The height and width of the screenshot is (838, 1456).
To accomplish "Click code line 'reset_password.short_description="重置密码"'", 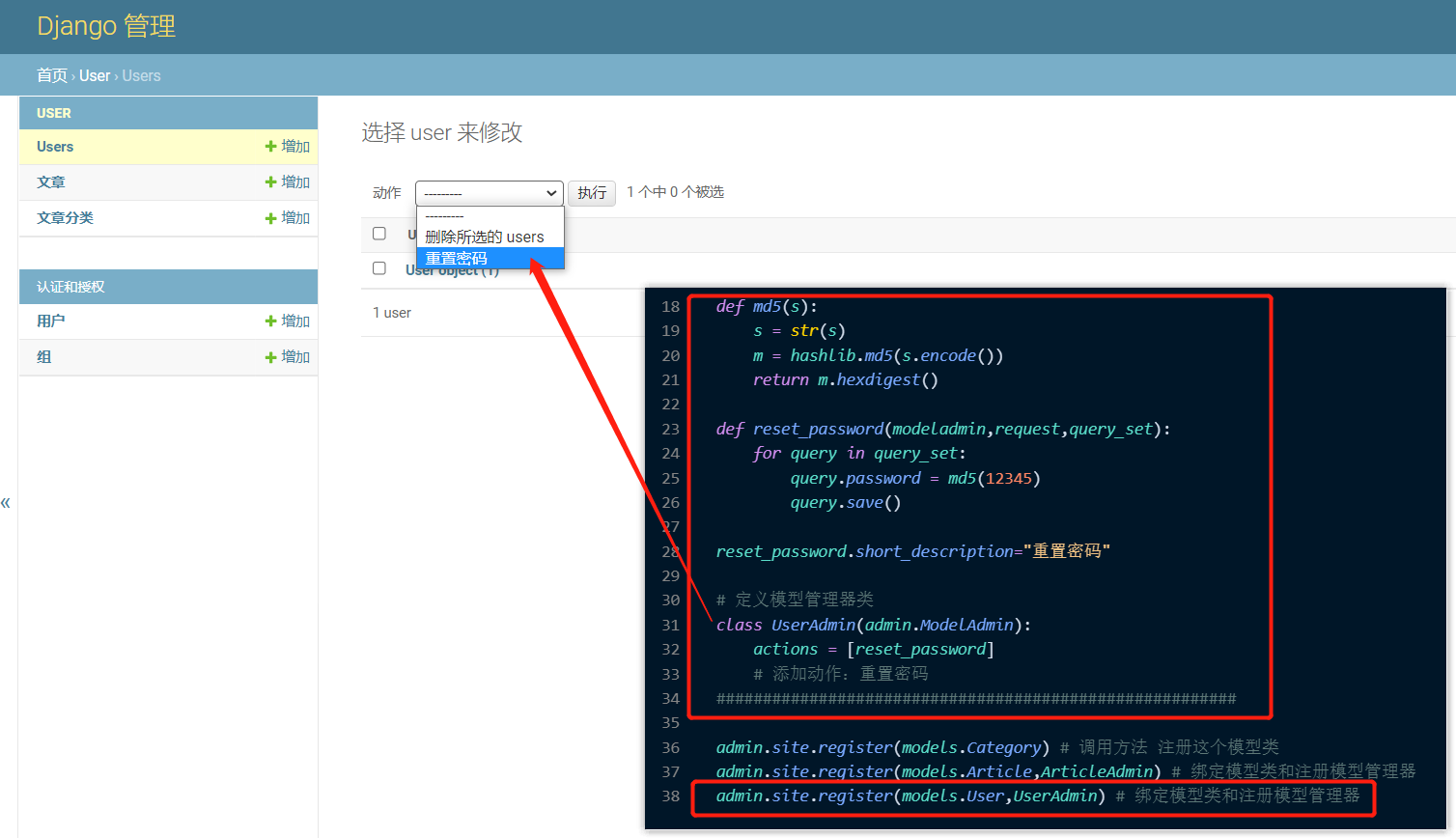I will click(913, 551).
